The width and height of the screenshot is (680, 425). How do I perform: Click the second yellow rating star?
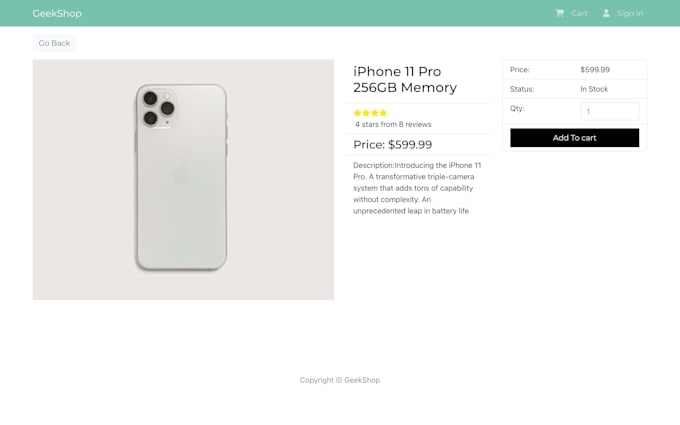(x=366, y=113)
